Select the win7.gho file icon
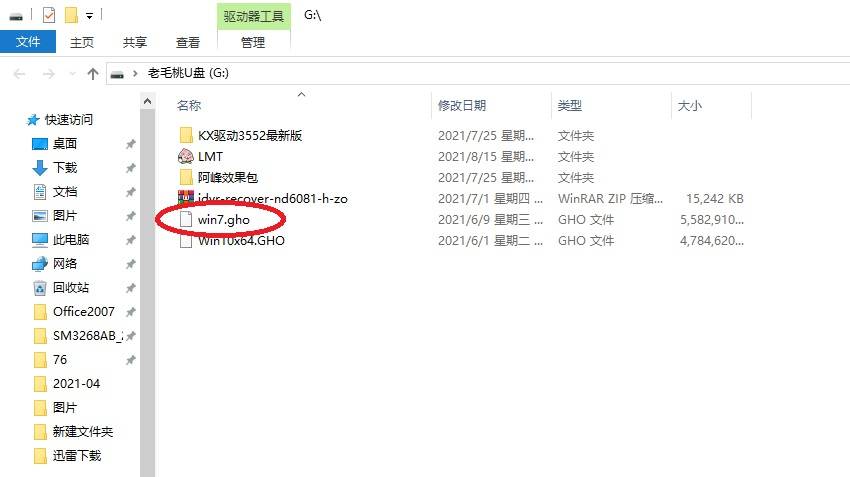 [186, 220]
